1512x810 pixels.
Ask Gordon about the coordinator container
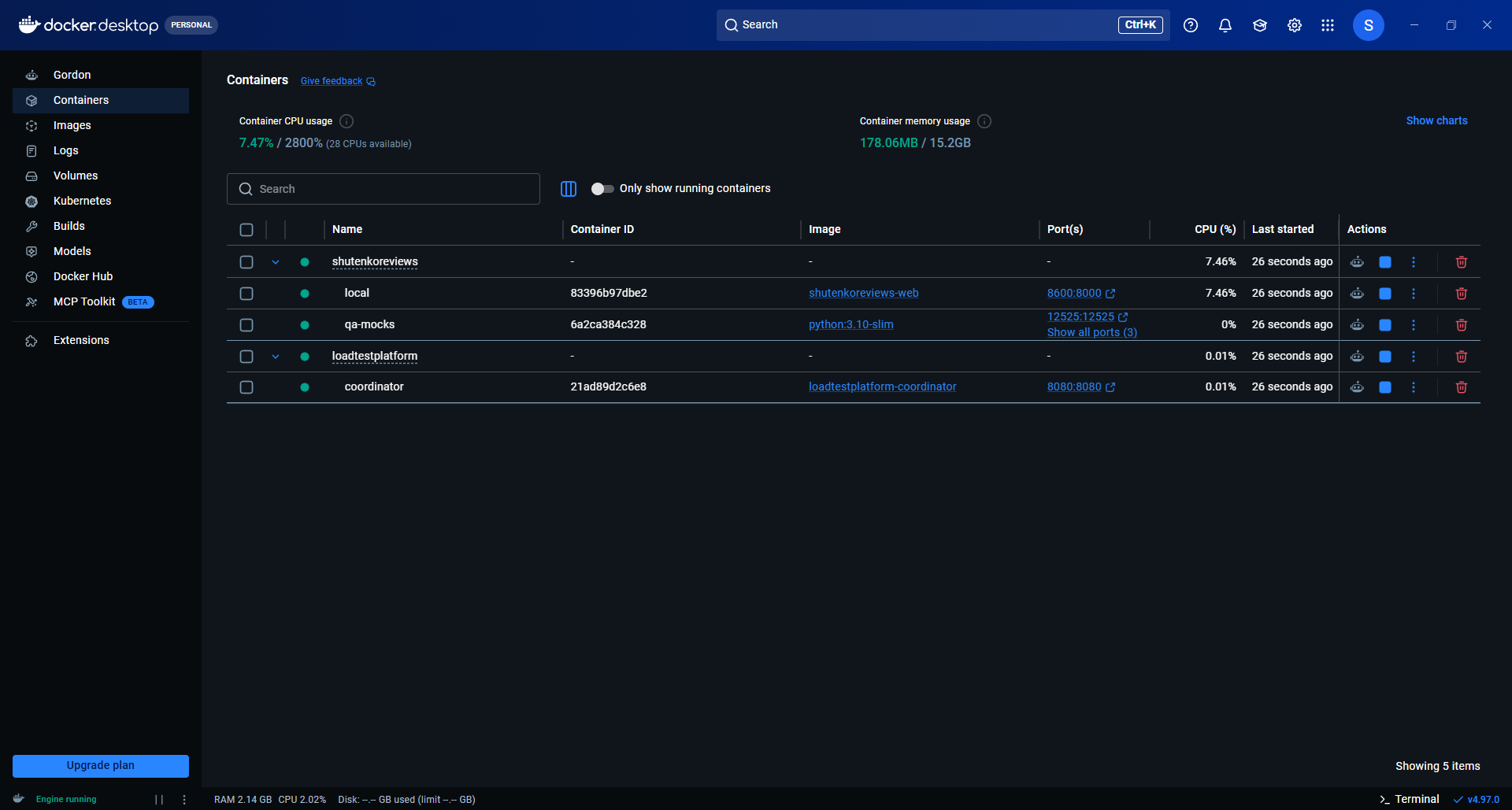(1357, 387)
